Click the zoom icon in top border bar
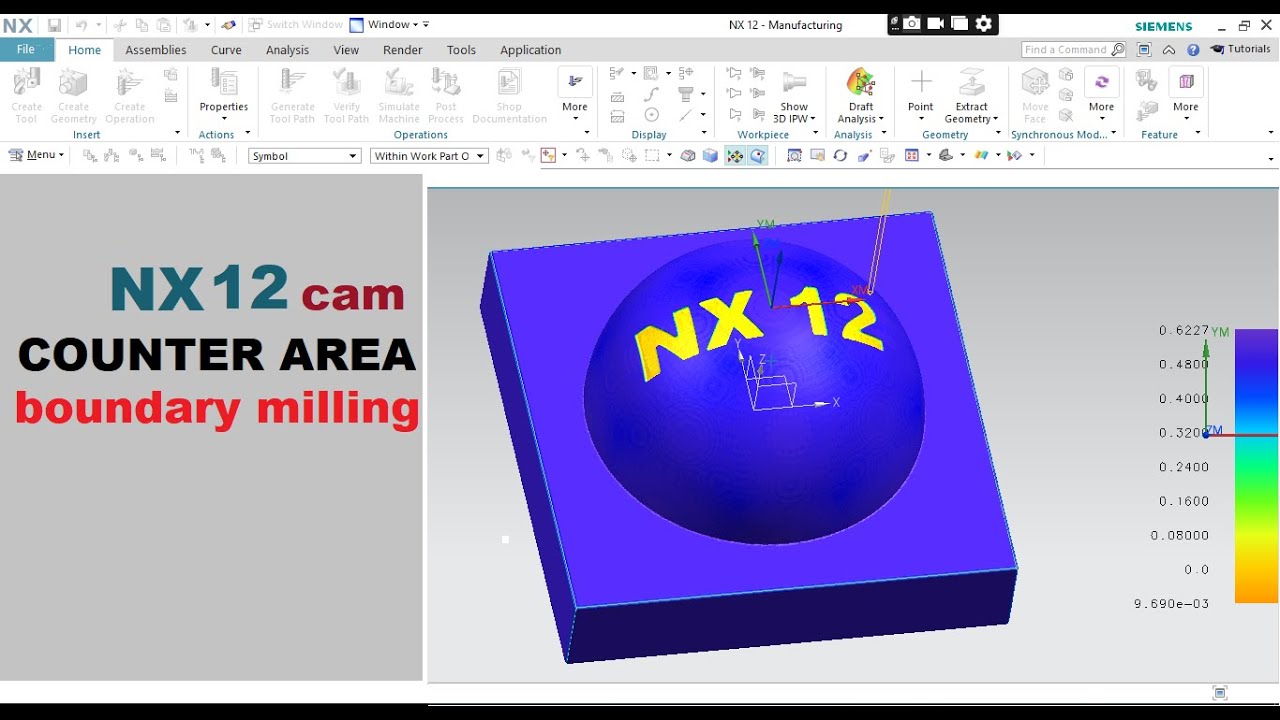The width and height of the screenshot is (1280, 720). point(794,155)
